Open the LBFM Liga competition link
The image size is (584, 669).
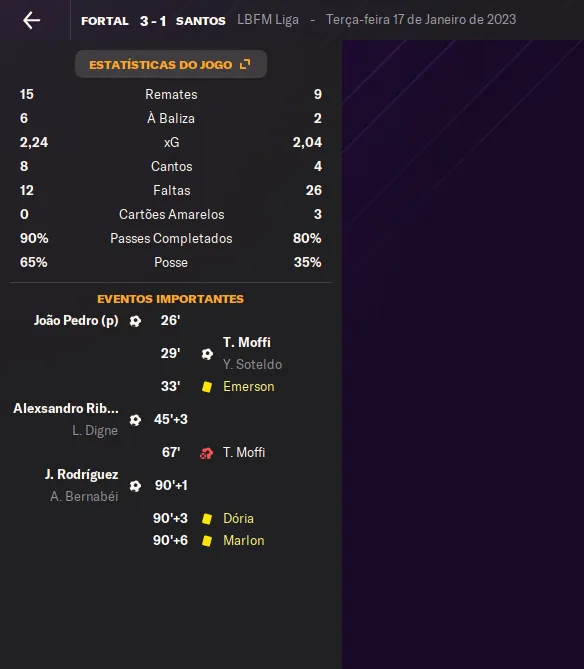point(268,20)
